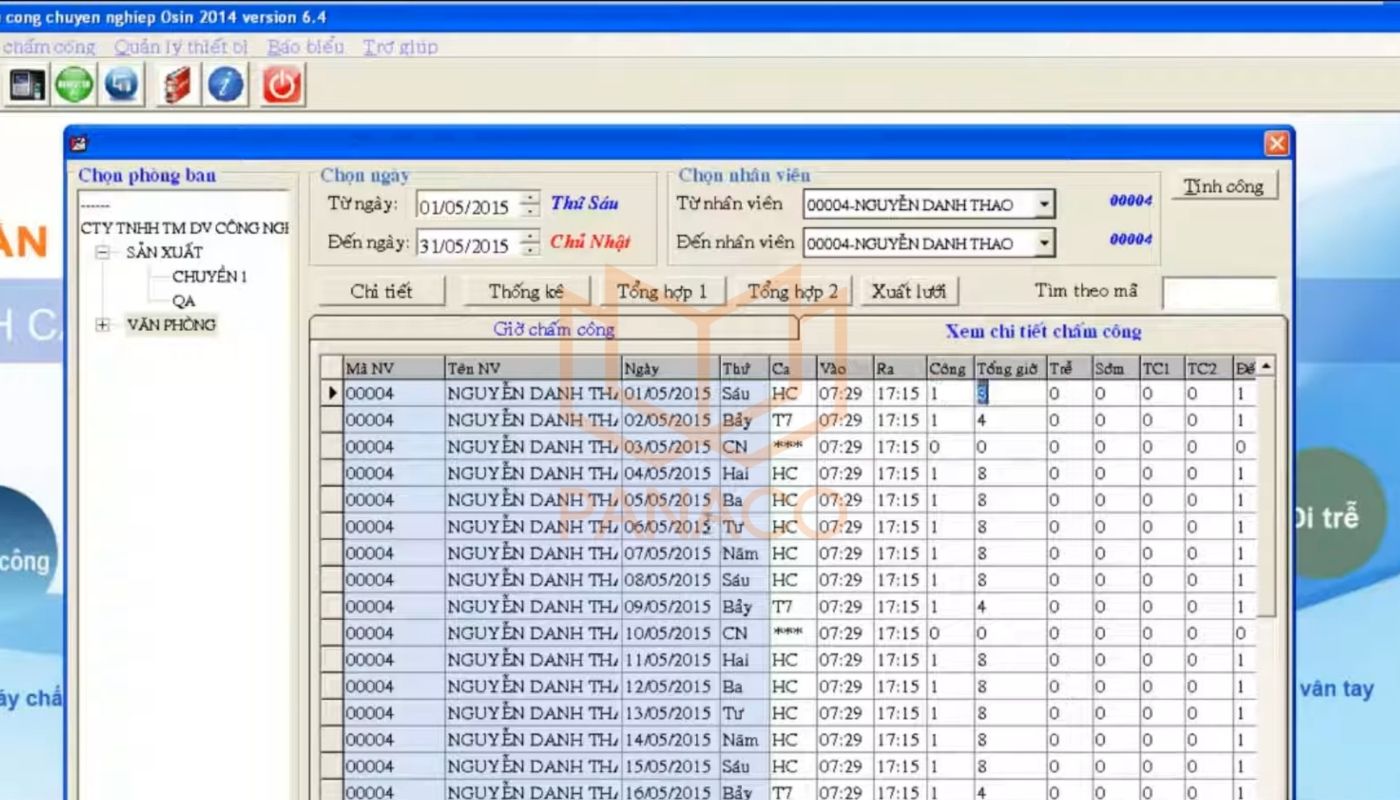1400x800 pixels.
Task: Click the Tính công button
Action: coord(1224,186)
